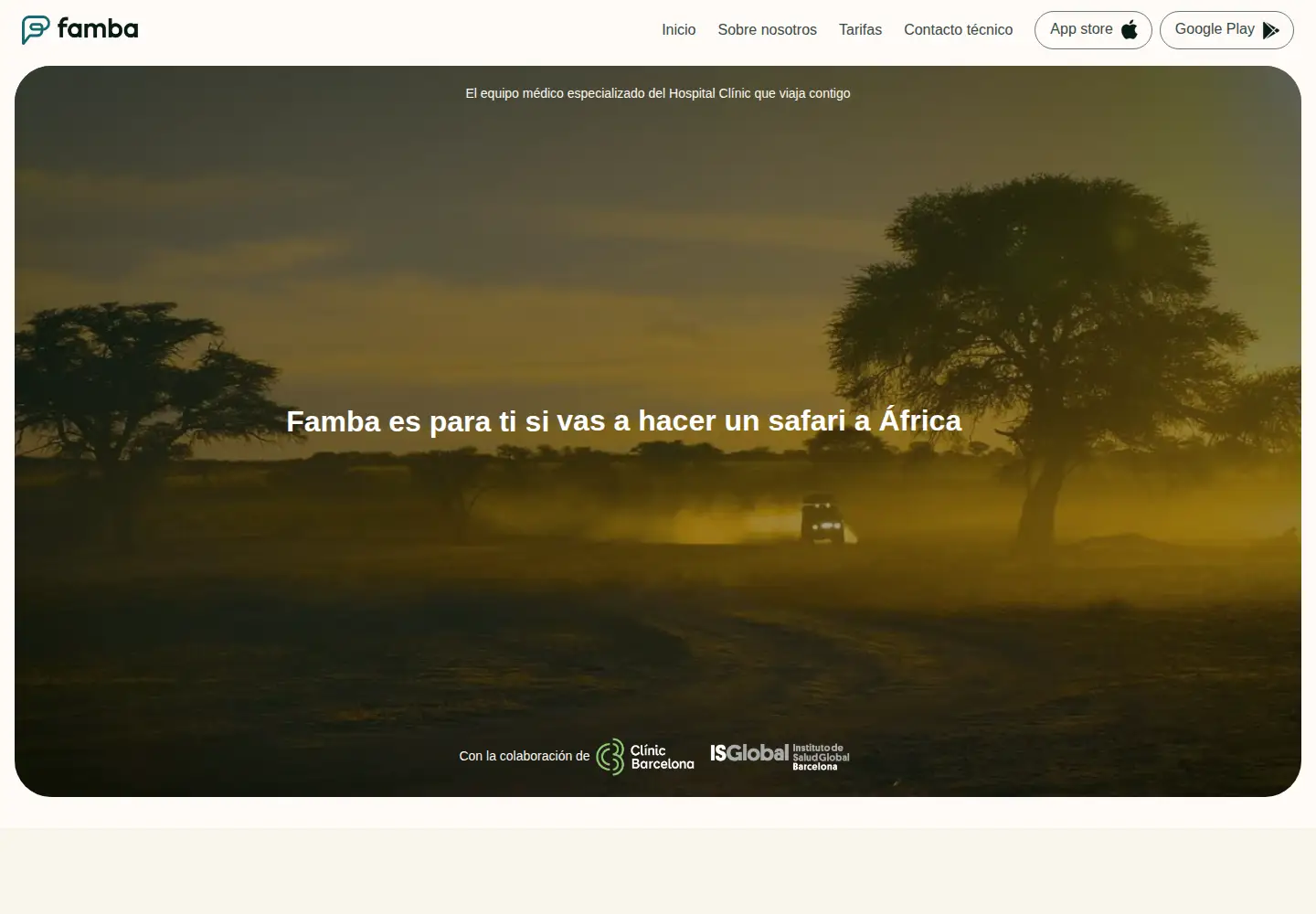Click the safari hero headline text
Screen dimensions: 1316x914
point(624,420)
